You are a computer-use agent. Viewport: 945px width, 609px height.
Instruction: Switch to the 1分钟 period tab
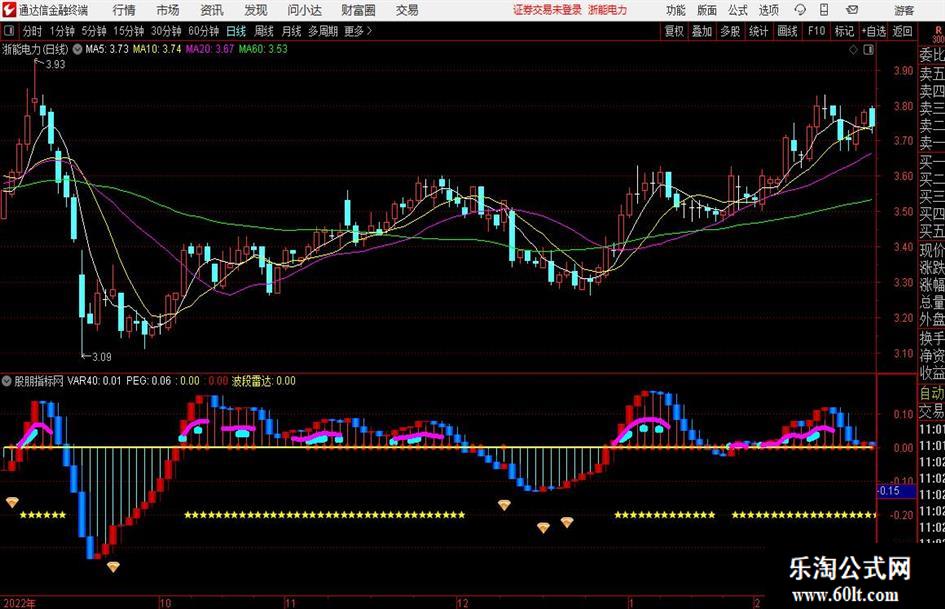click(x=62, y=31)
